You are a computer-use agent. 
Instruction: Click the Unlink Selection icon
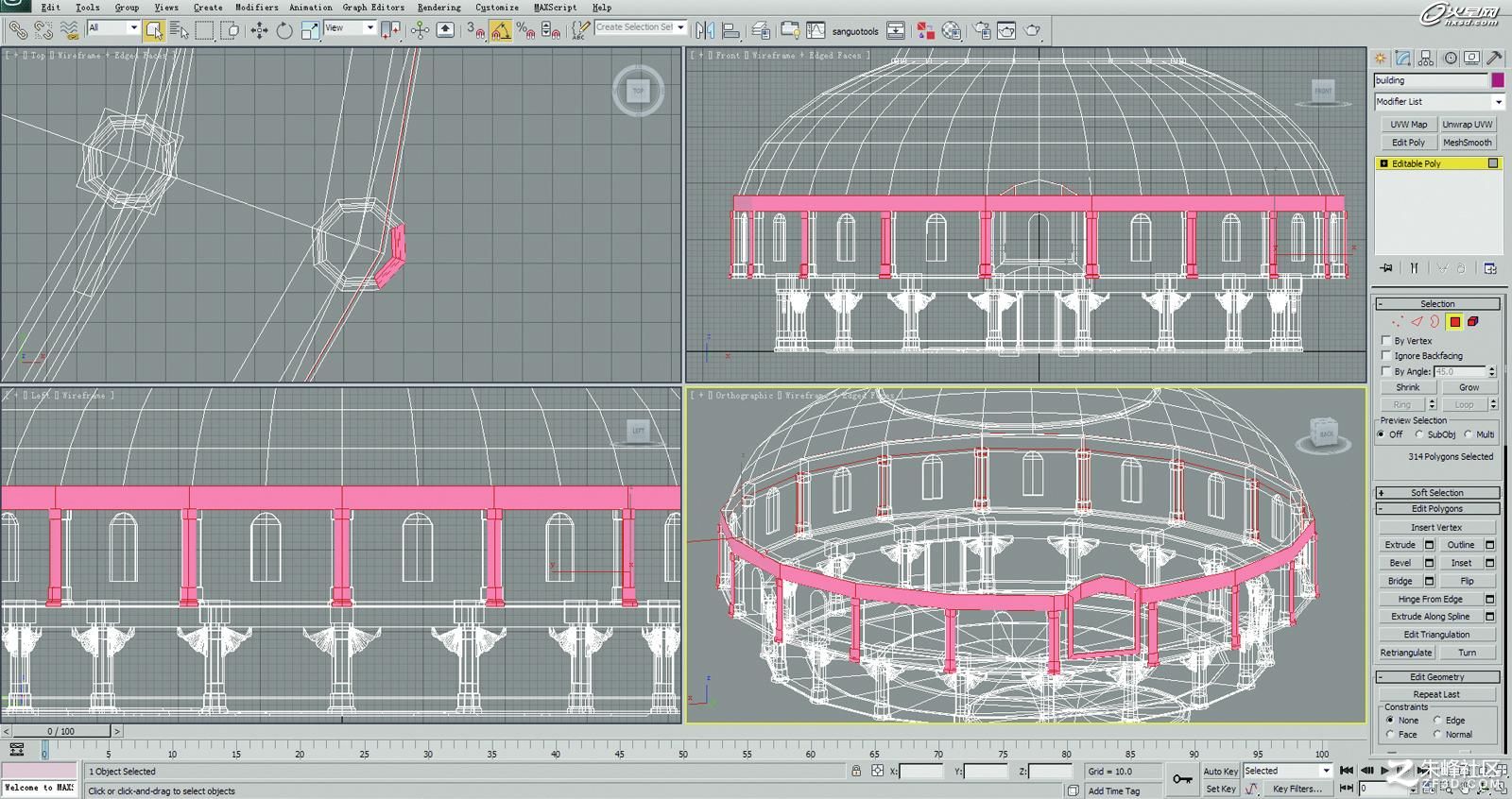coord(43,30)
